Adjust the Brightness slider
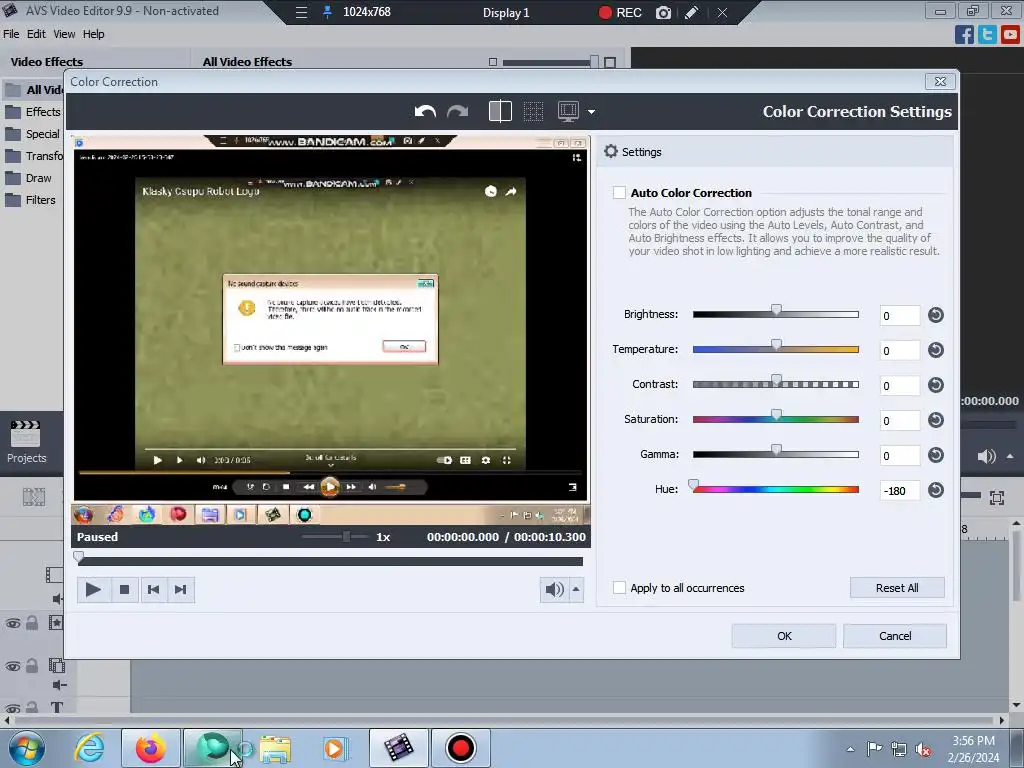 [x=776, y=311]
